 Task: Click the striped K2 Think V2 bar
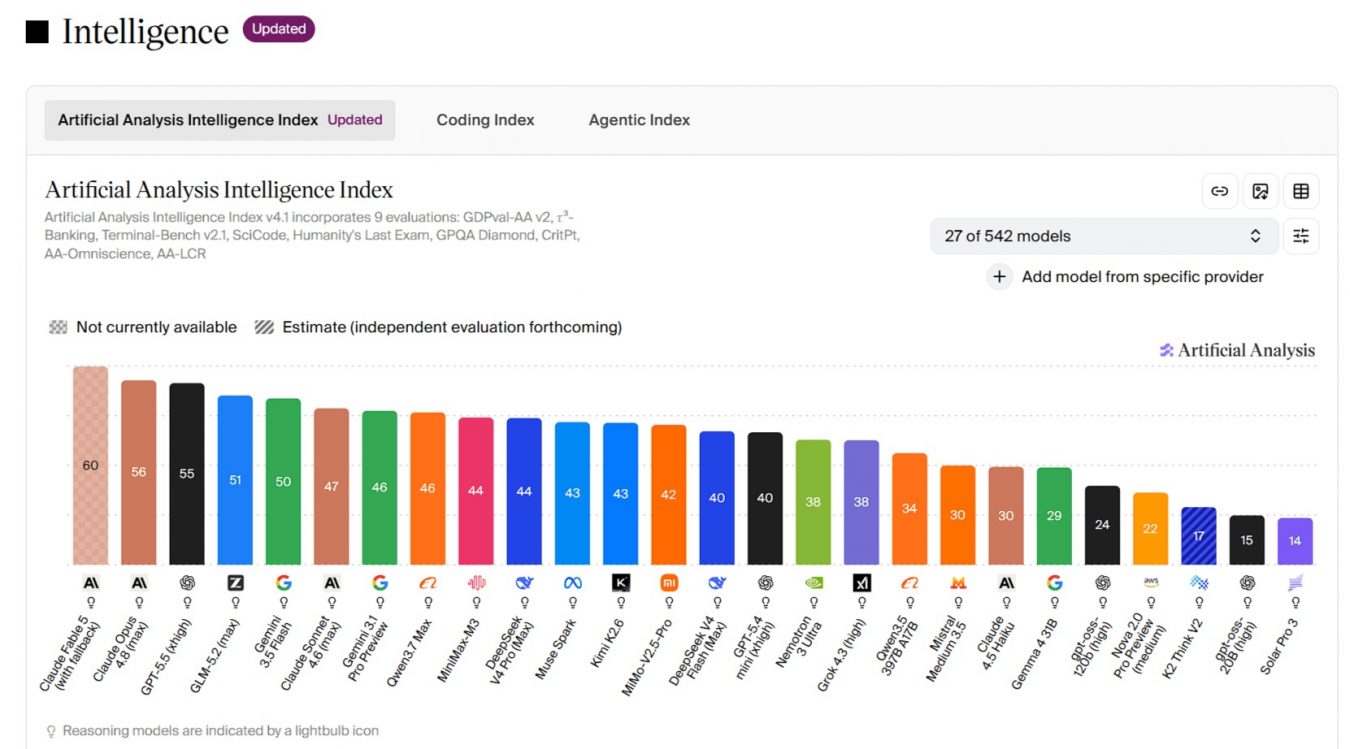coord(1198,536)
